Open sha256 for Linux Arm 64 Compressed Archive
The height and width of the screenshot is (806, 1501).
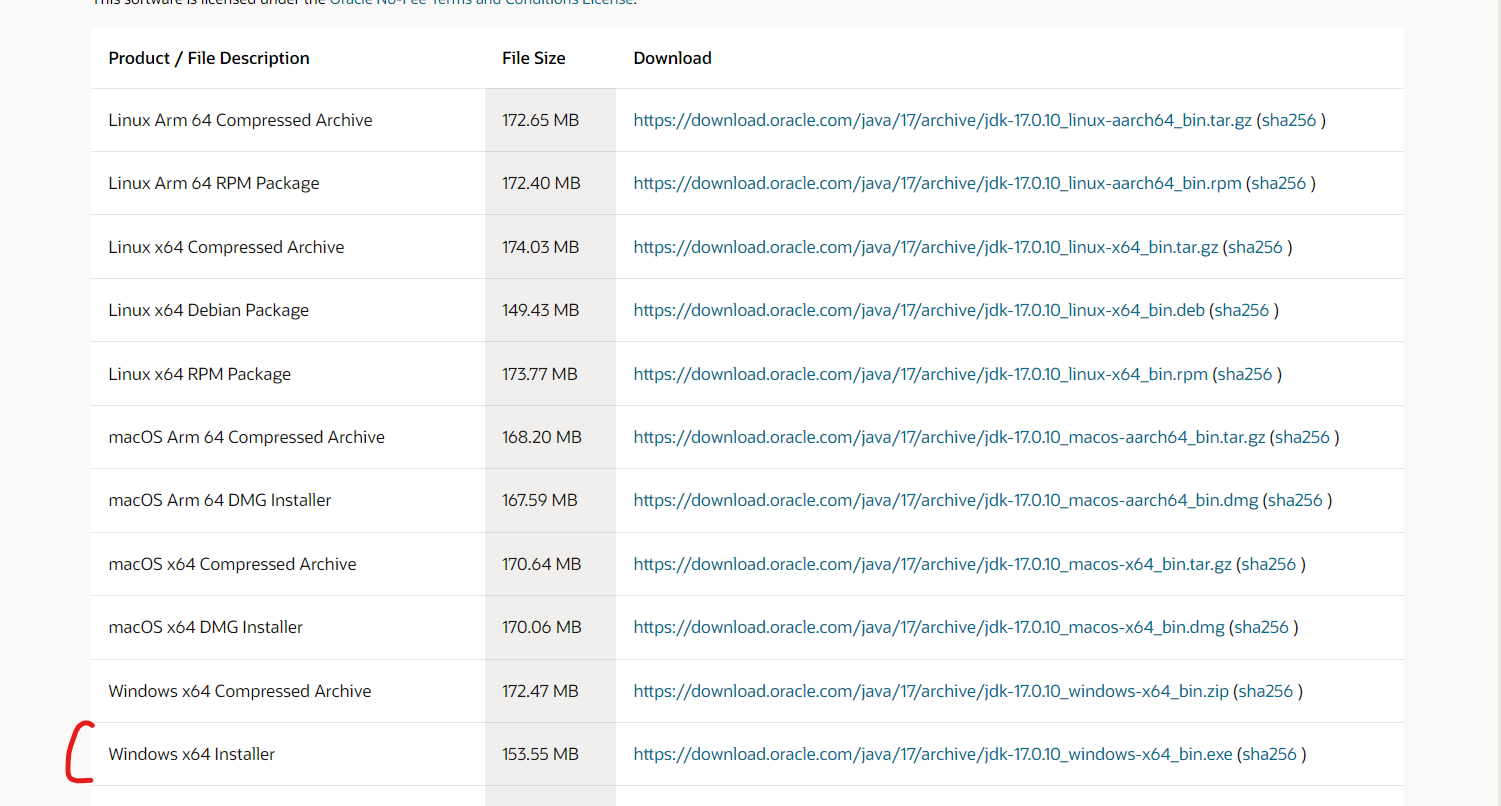tap(1290, 120)
